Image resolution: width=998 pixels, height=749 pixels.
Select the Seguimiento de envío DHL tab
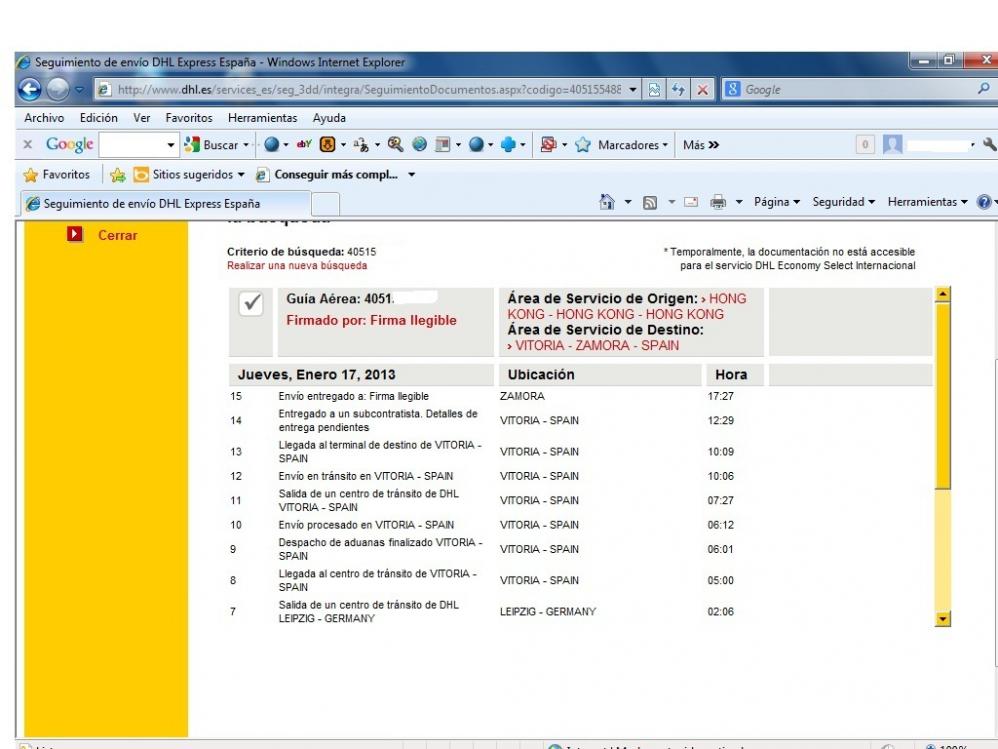coord(165,204)
